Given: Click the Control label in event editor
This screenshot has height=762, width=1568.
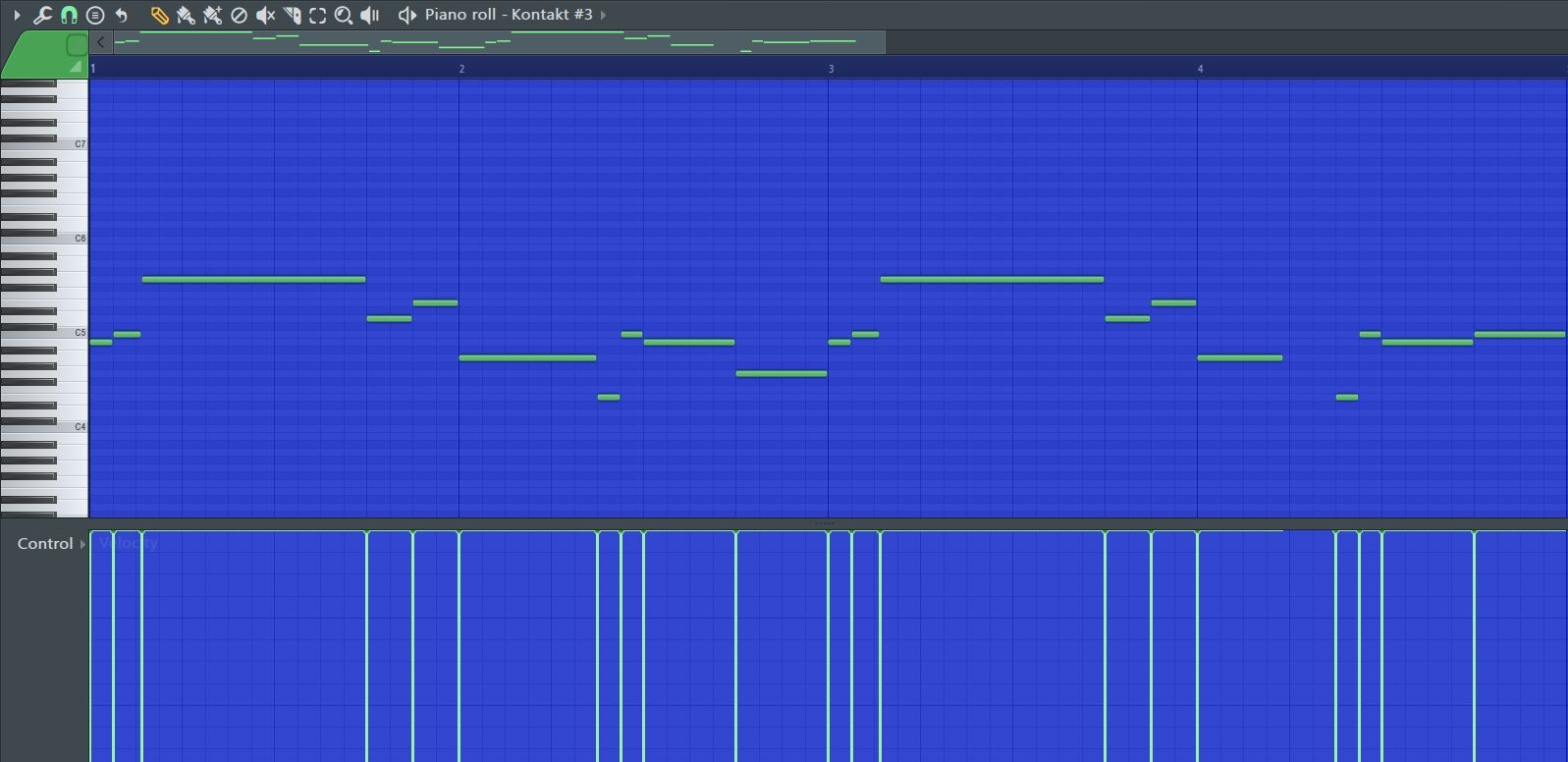Looking at the screenshot, I should point(45,544).
